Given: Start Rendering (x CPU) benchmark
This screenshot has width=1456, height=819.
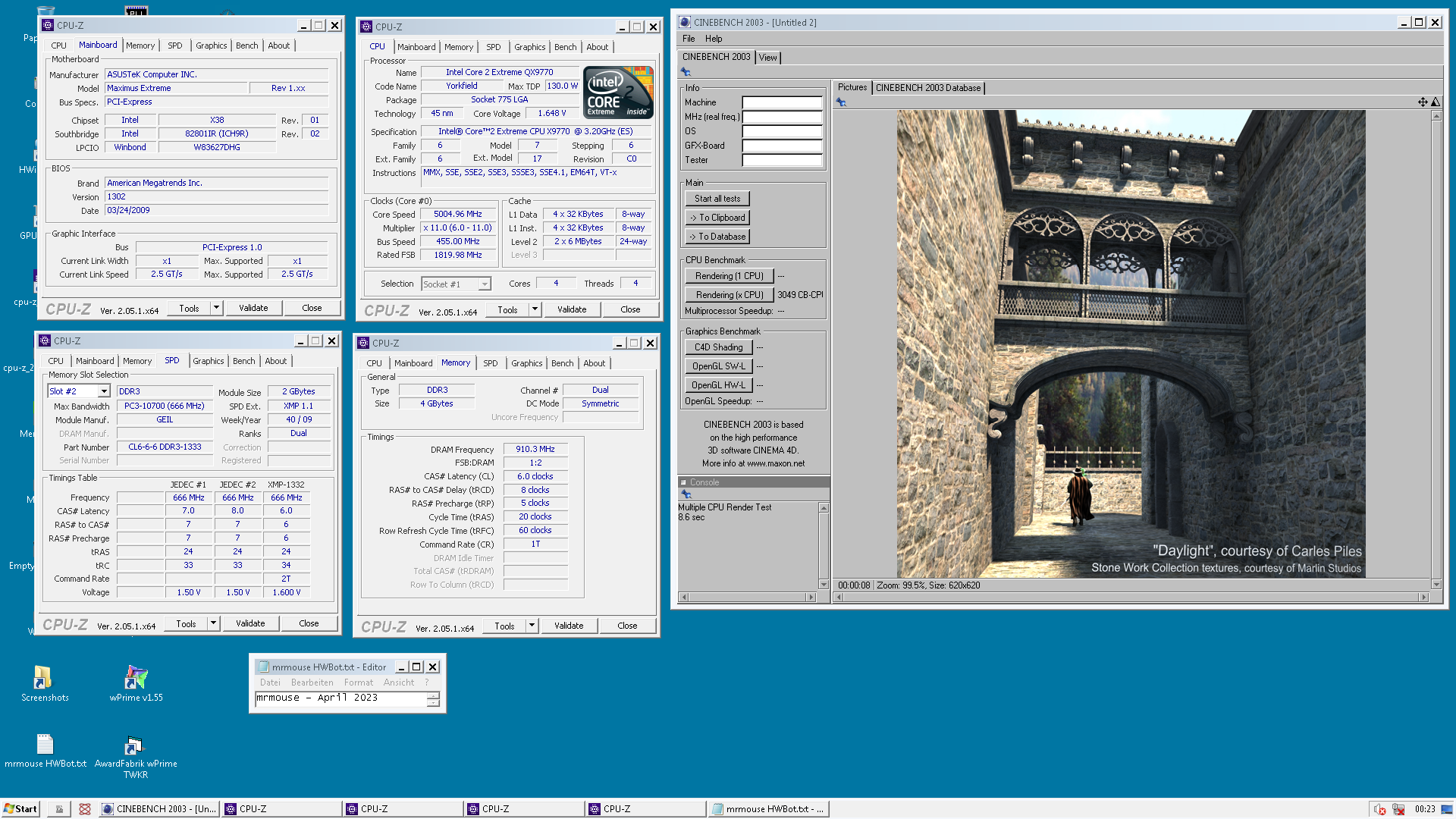Looking at the screenshot, I should 730,295.
